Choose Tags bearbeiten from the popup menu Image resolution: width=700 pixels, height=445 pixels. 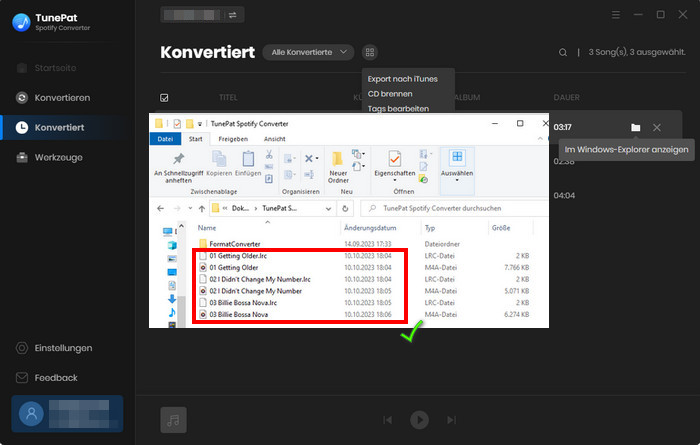(x=398, y=108)
